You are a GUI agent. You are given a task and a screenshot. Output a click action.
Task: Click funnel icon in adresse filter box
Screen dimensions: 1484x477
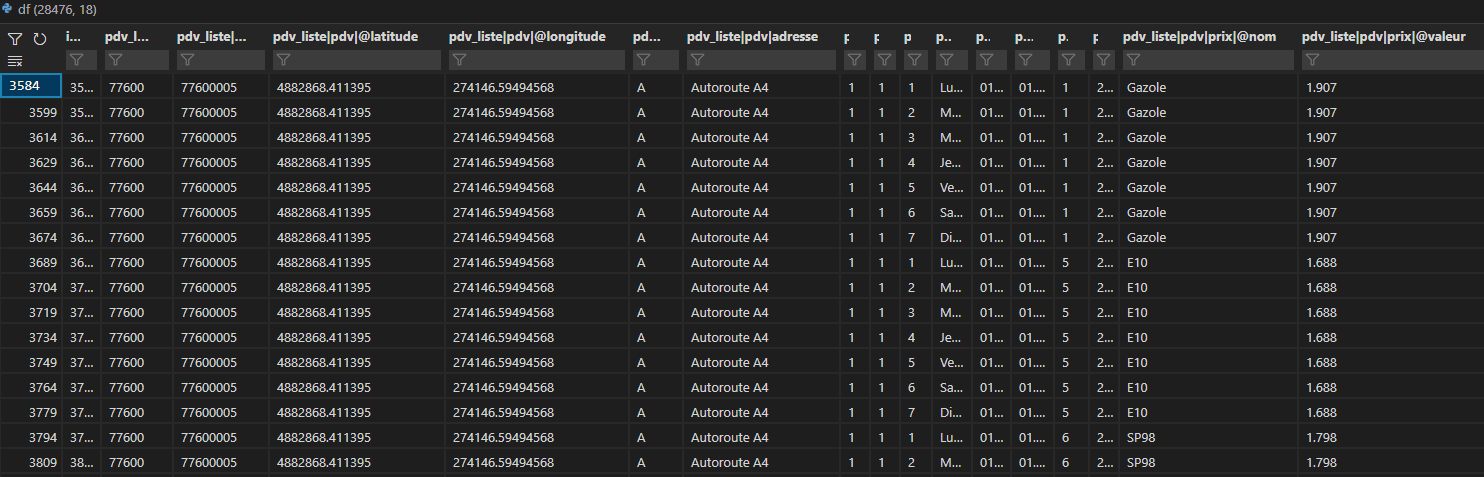point(698,61)
